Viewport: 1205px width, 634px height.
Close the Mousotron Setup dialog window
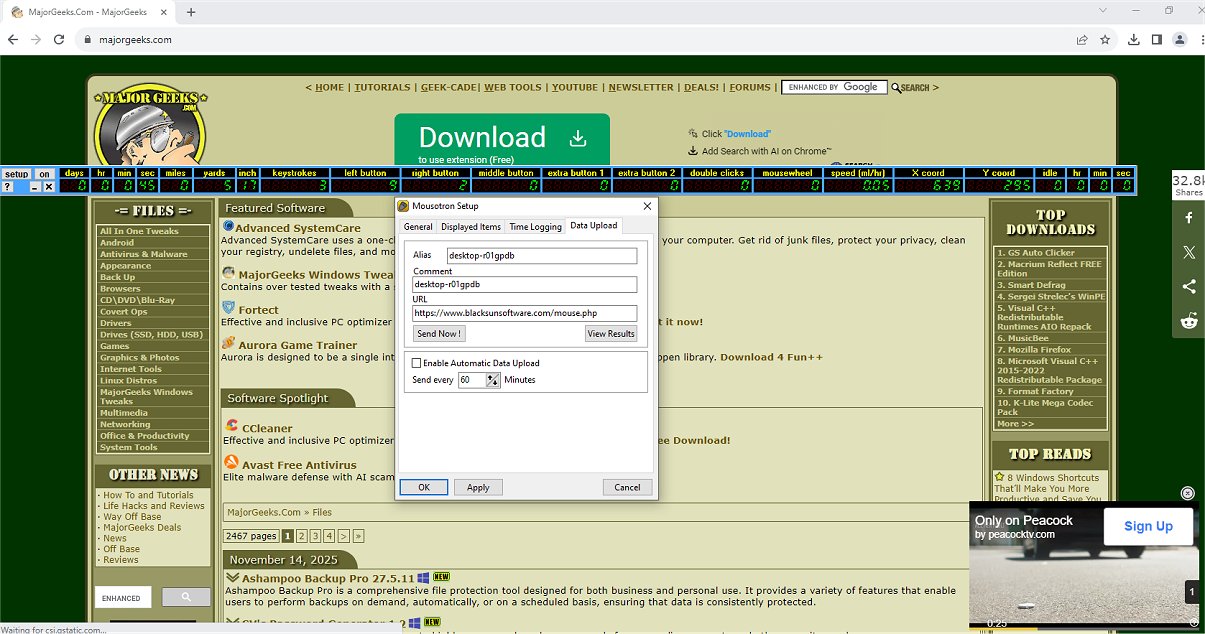646,207
